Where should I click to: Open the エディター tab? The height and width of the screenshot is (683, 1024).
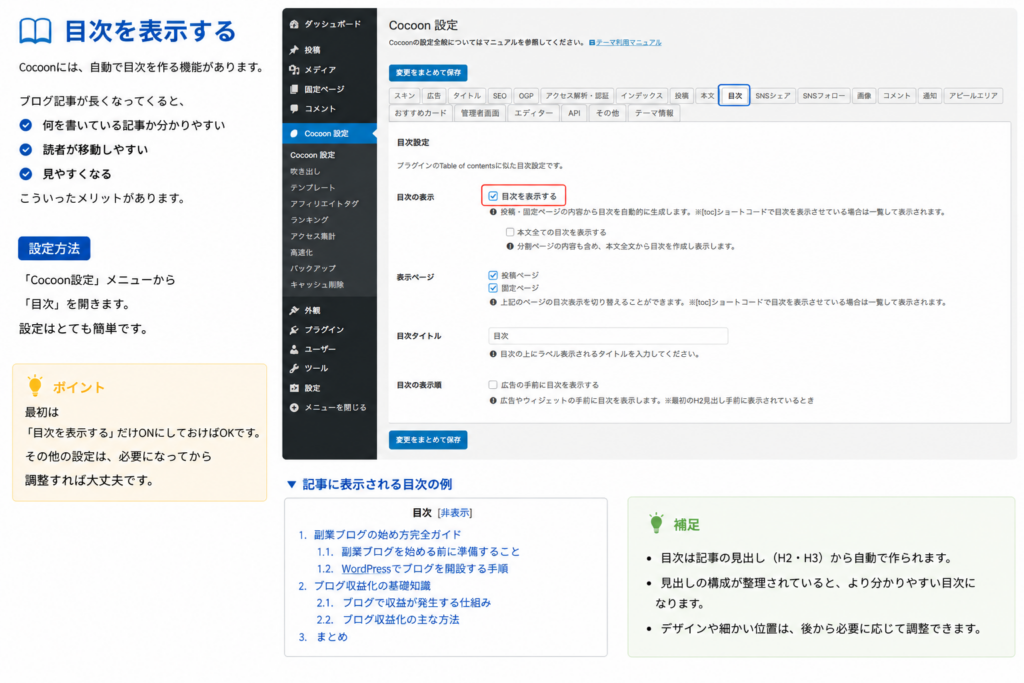tap(533, 113)
